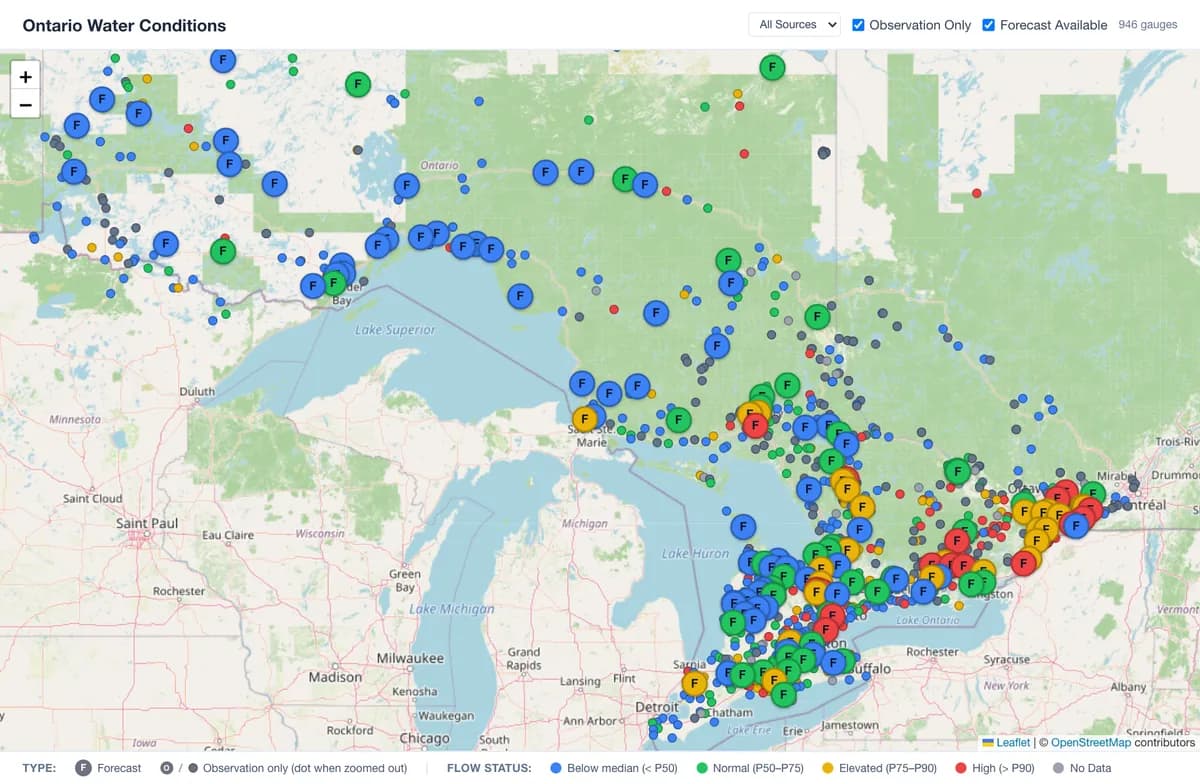Click the 'Syracuse' city label
Image resolution: width=1200 pixels, height=784 pixels.
(x=1006, y=660)
